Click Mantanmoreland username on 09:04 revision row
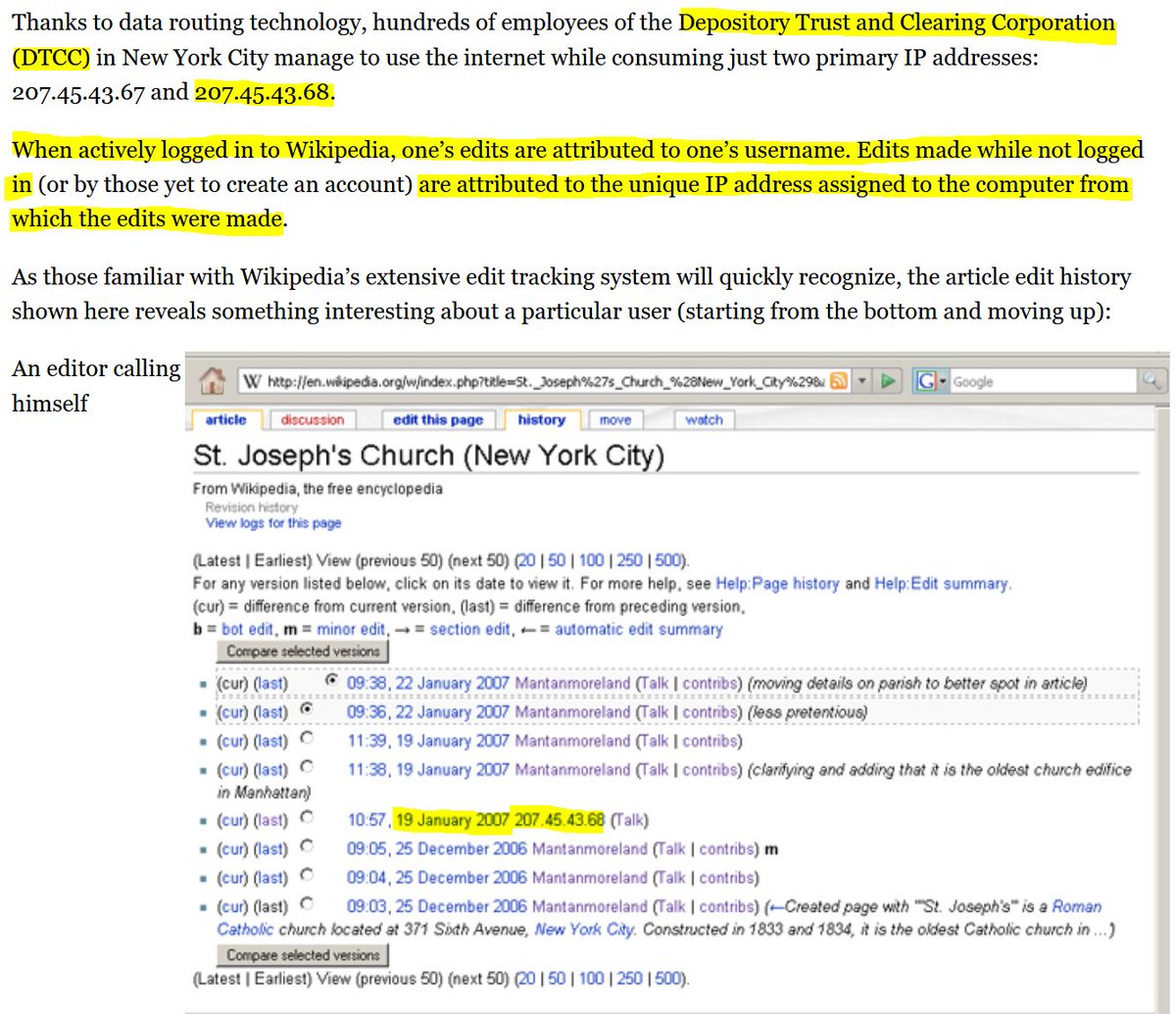1176x1014 pixels. [589, 878]
